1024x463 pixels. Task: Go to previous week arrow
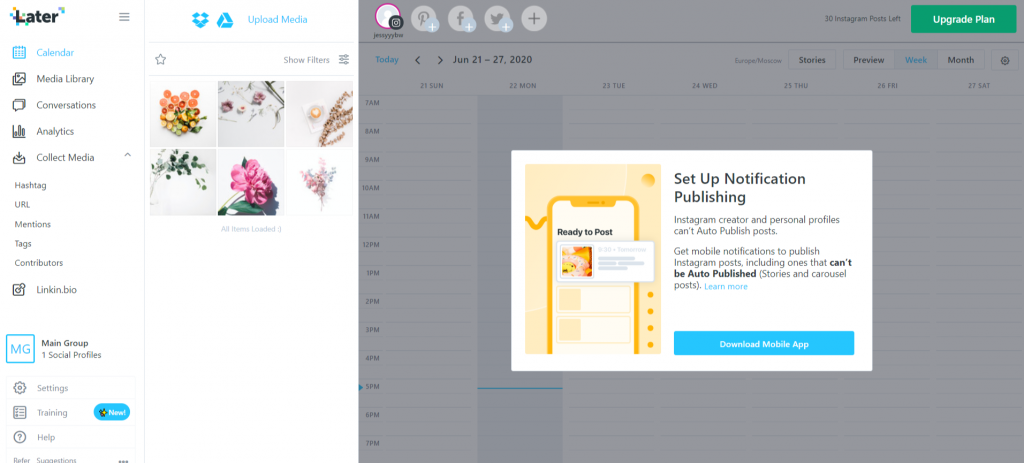point(418,60)
